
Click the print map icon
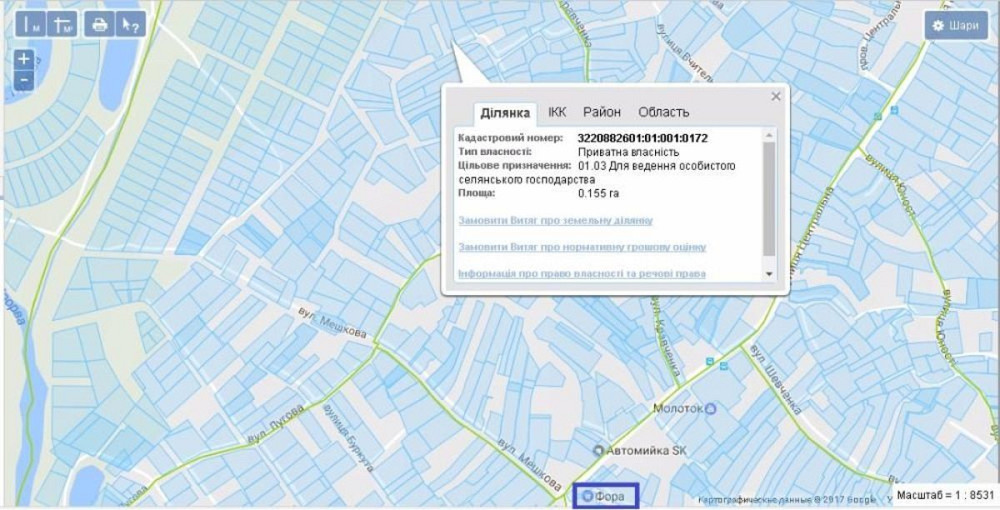99,24
